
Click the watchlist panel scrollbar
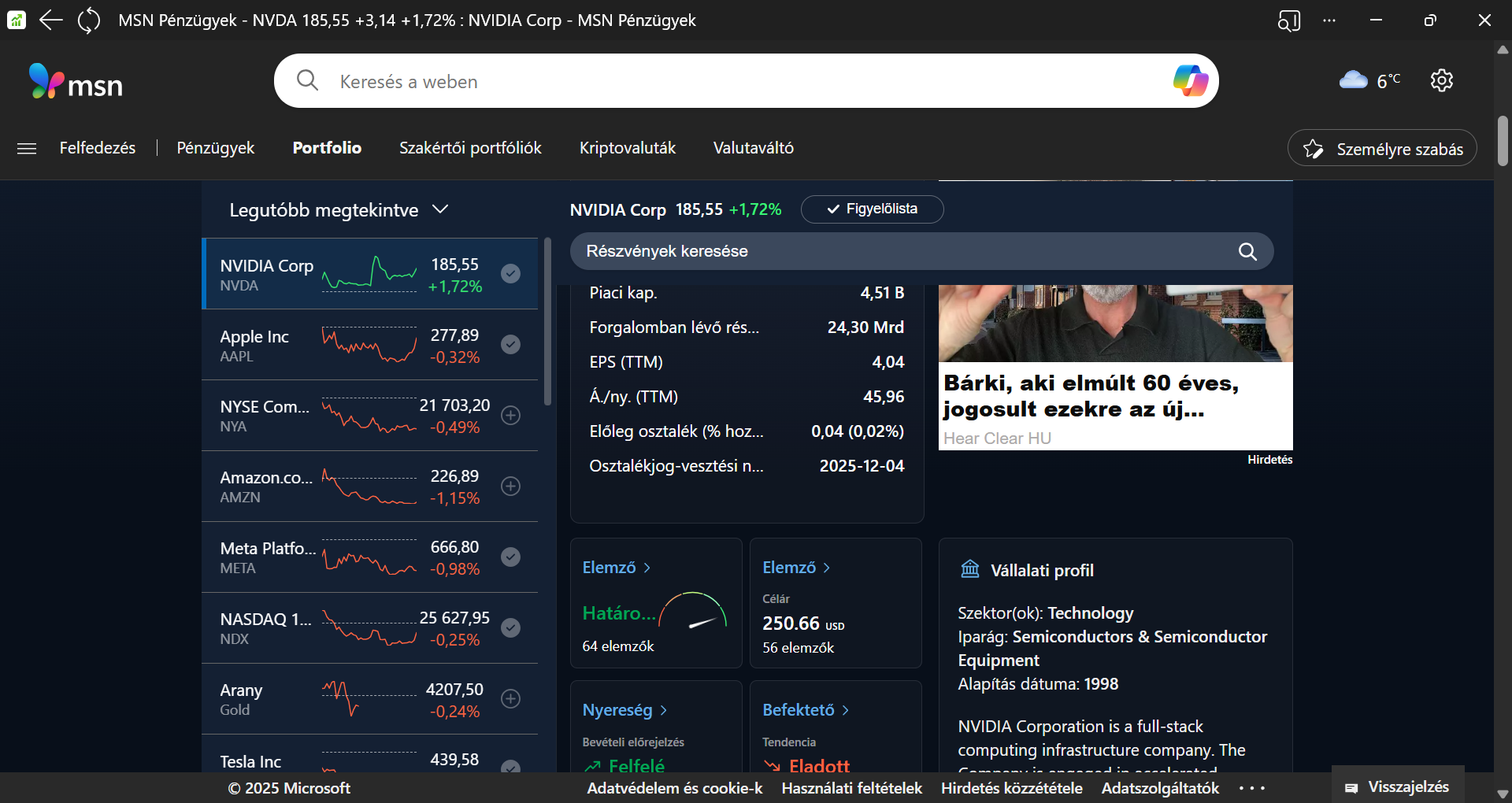click(547, 323)
